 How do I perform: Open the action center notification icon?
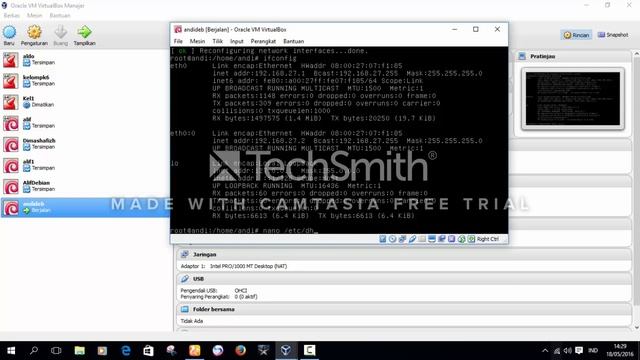[579, 351]
